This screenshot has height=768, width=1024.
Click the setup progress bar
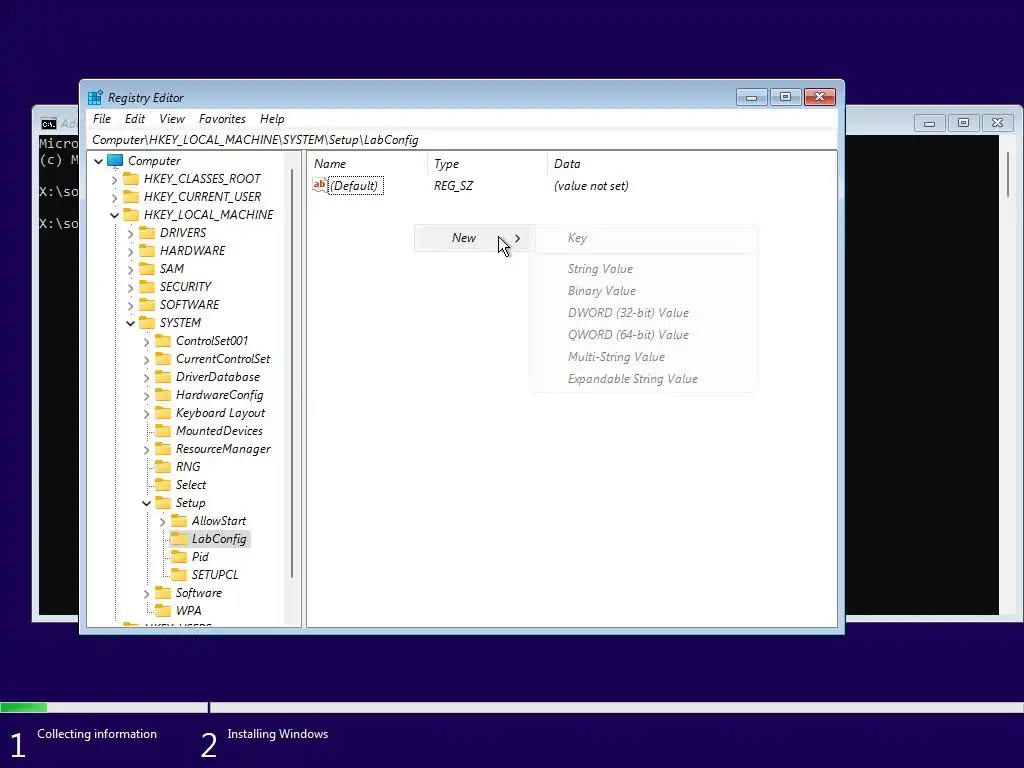tap(512, 707)
